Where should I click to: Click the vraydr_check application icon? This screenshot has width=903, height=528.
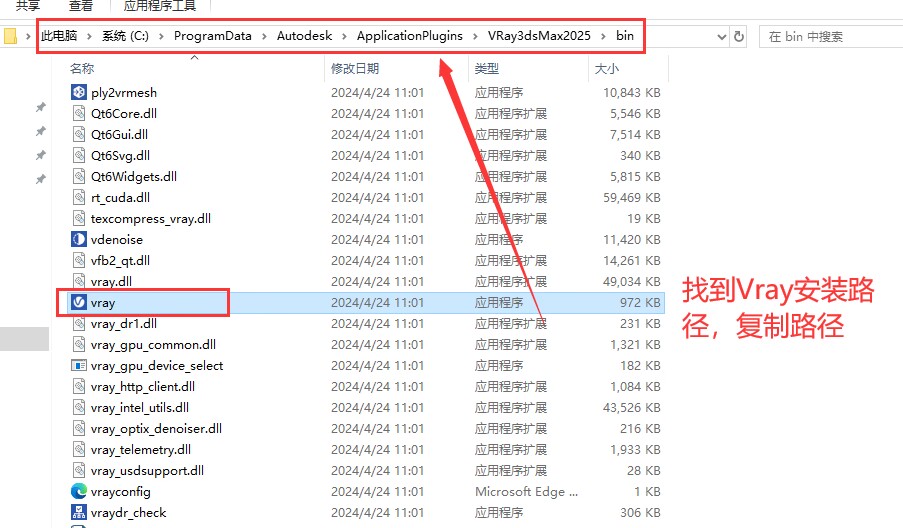[79, 512]
